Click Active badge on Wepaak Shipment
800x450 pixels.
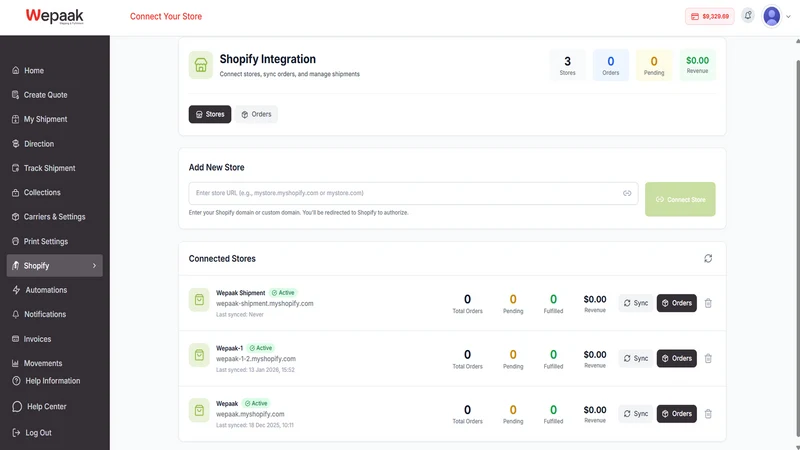tap(283, 293)
